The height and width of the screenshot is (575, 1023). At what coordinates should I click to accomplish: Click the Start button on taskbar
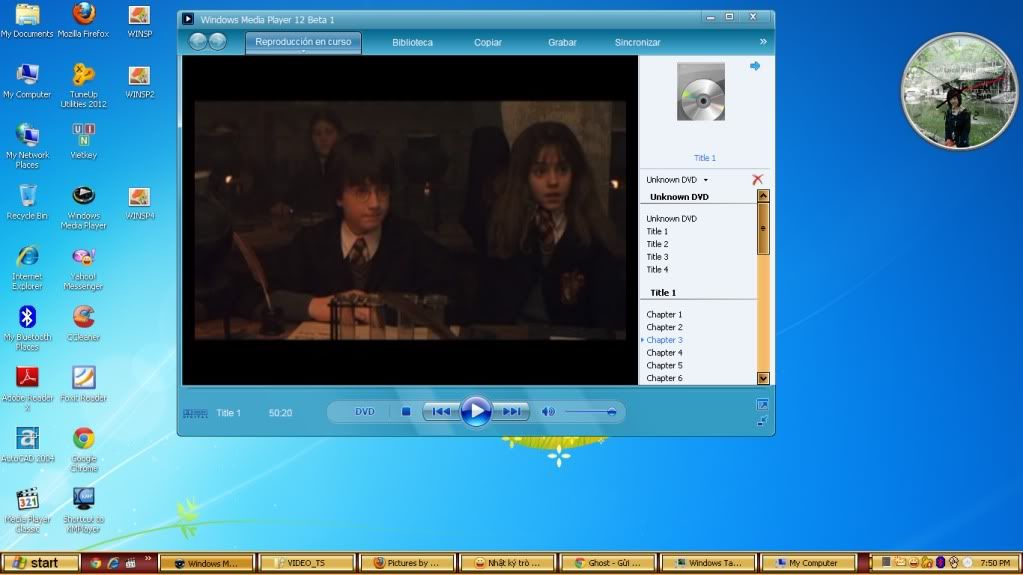pos(40,563)
